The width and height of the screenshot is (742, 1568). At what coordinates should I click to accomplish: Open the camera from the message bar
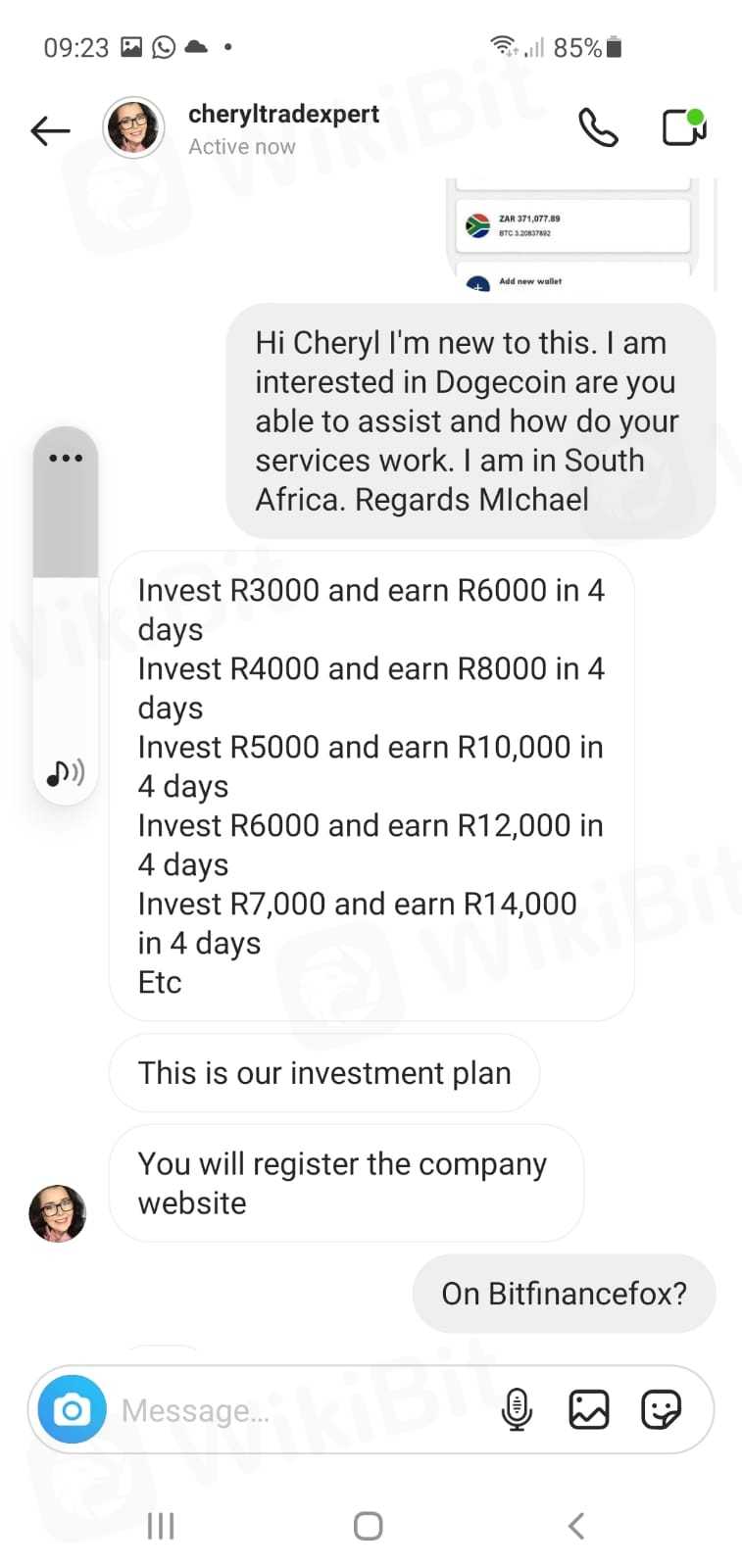click(x=72, y=1410)
